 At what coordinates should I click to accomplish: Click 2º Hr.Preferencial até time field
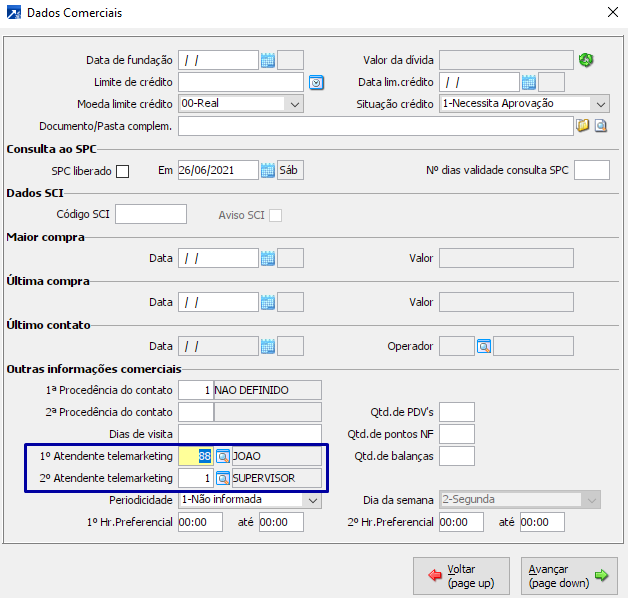(542, 522)
